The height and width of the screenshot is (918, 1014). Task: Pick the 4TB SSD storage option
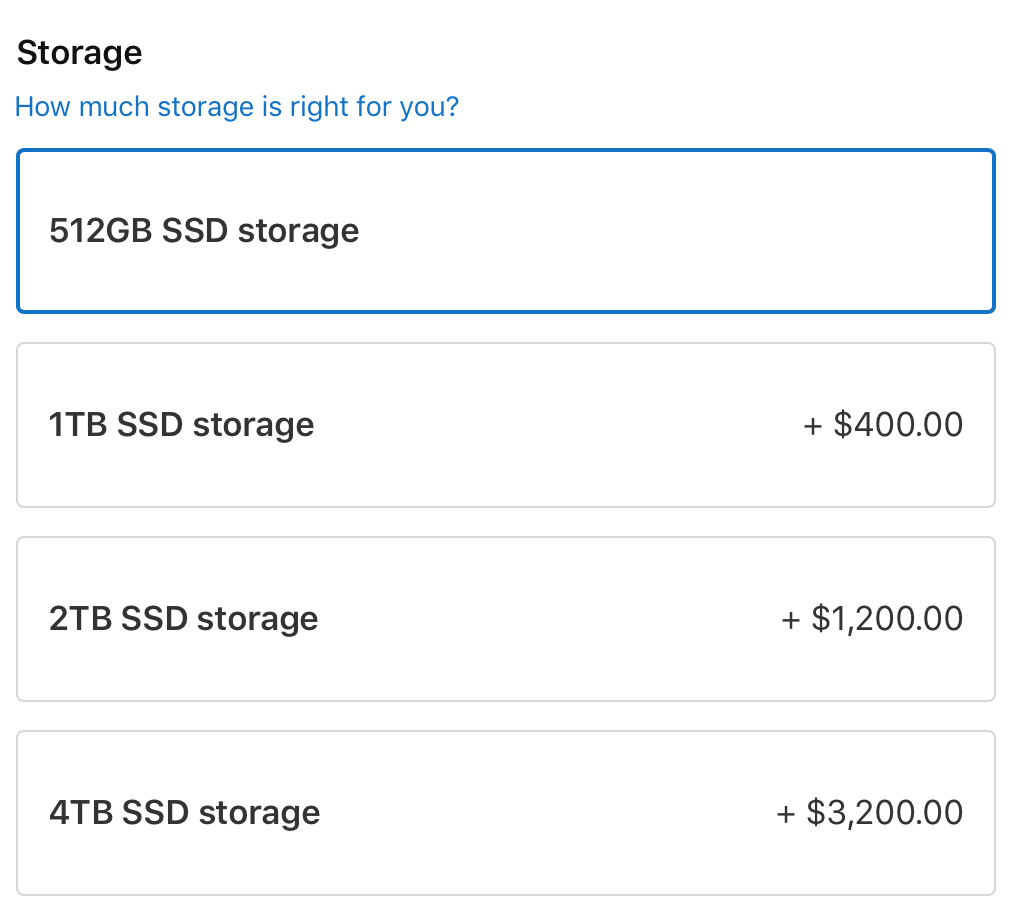pos(505,812)
